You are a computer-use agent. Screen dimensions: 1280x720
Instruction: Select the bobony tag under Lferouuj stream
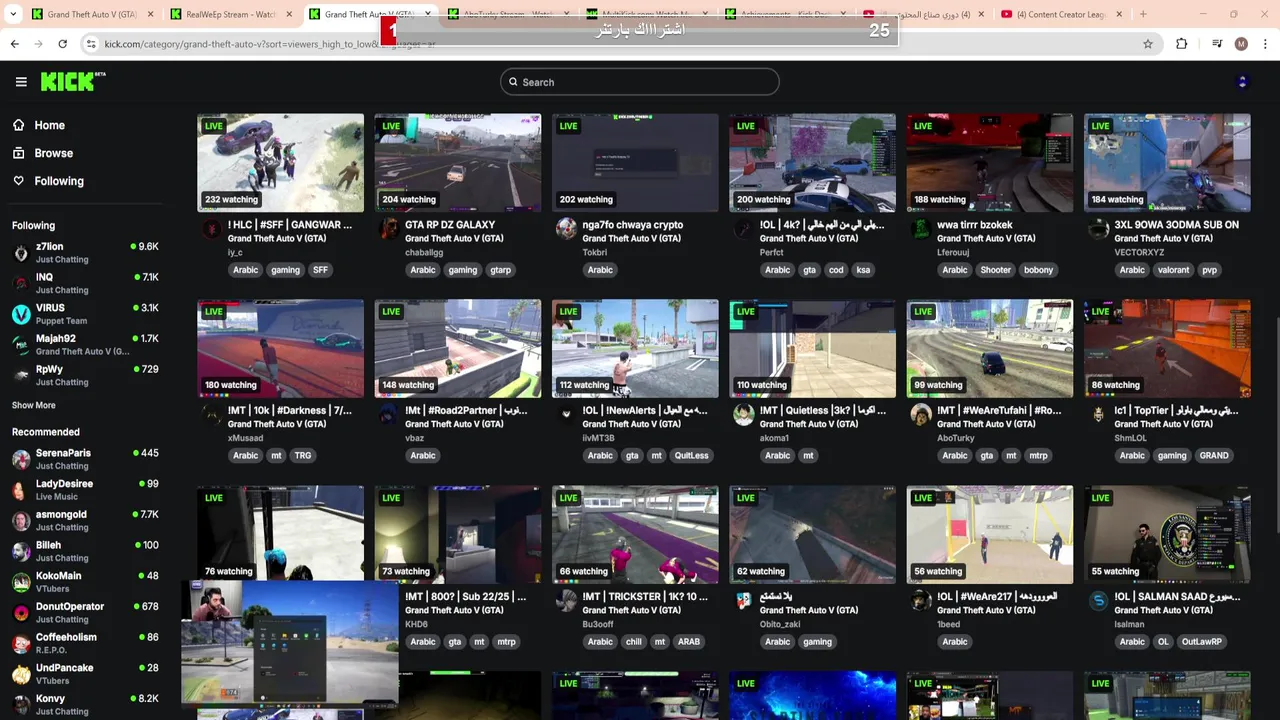(x=1039, y=270)
